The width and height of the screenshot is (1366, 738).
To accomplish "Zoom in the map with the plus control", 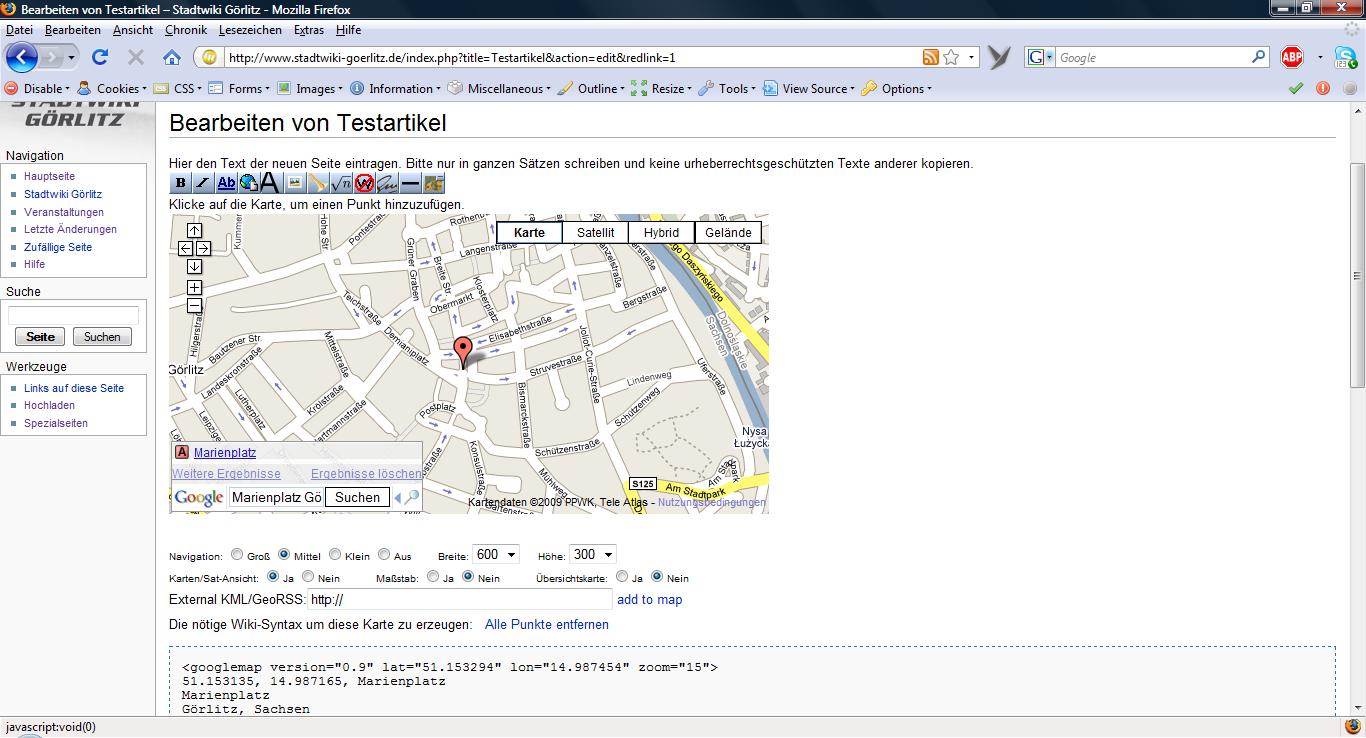I will pyautogui.click(x=195, y=288).
